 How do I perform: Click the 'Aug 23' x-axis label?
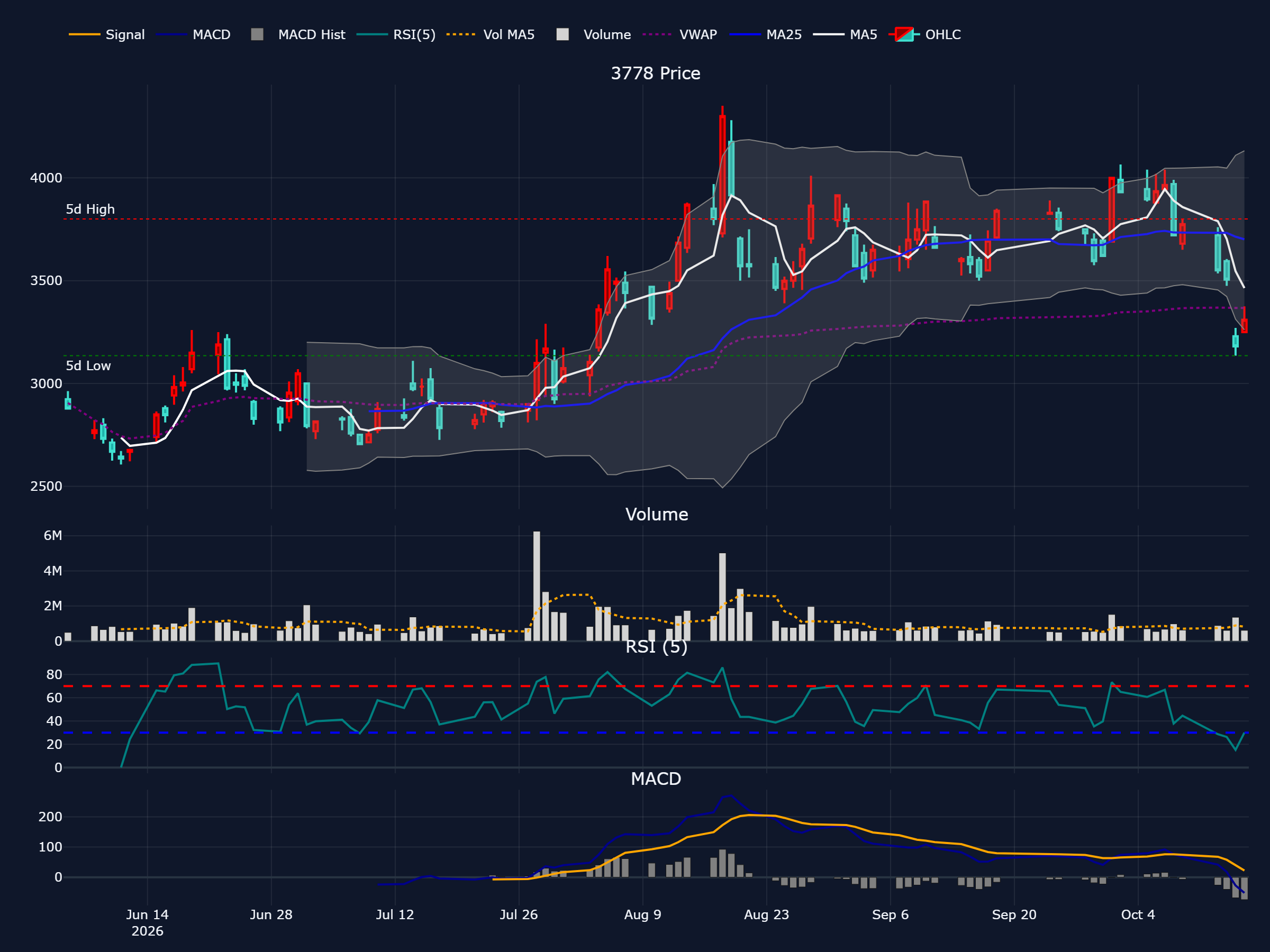click(766, 914)
